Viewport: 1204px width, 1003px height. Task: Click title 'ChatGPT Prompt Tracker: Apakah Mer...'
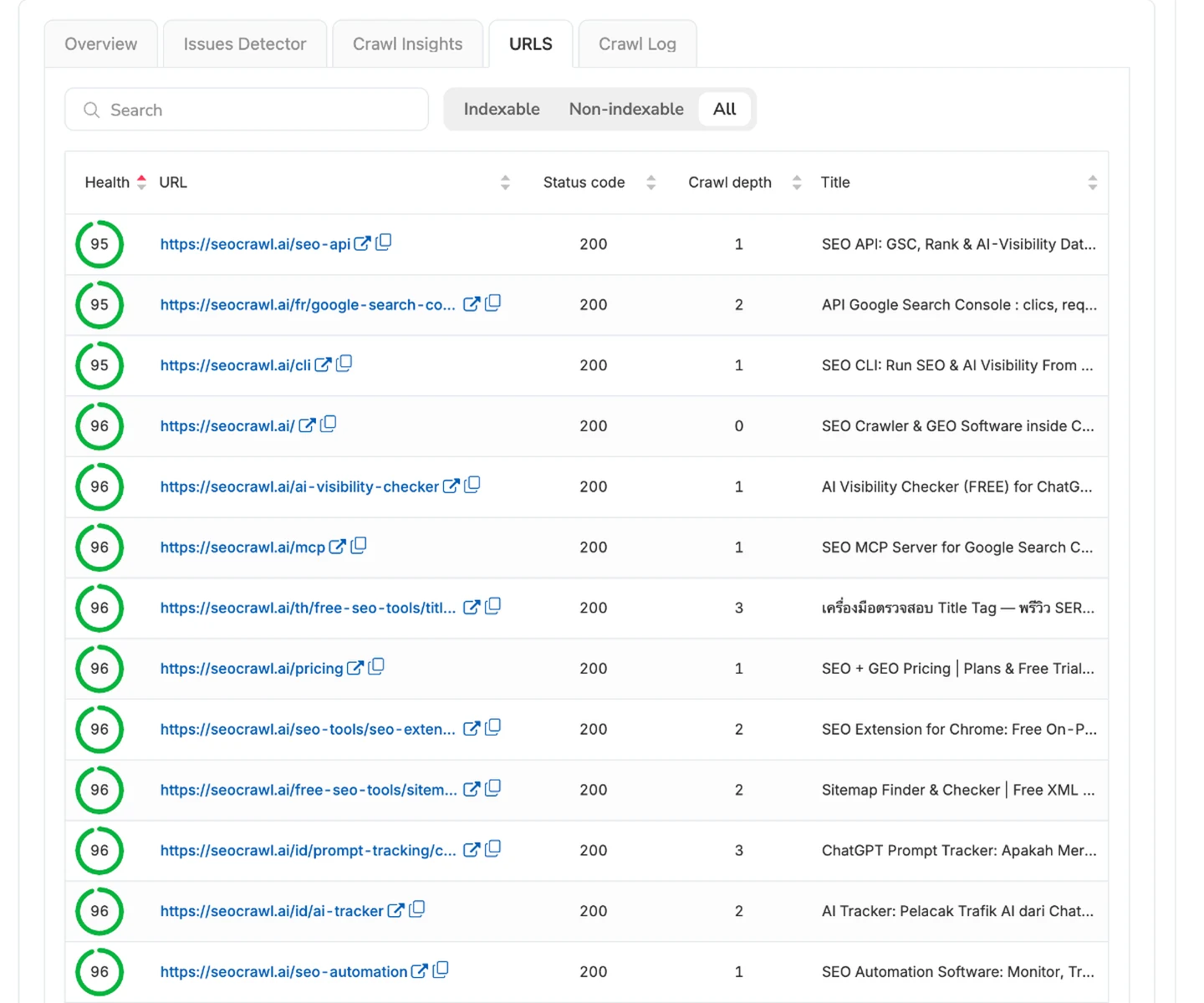(959, 850)
